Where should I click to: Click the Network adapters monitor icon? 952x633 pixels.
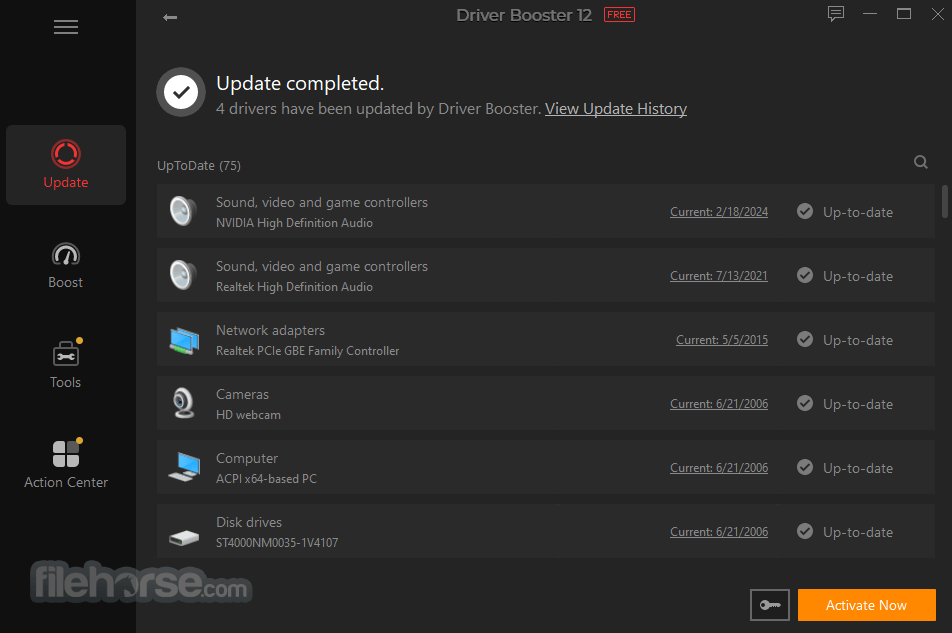184,340
